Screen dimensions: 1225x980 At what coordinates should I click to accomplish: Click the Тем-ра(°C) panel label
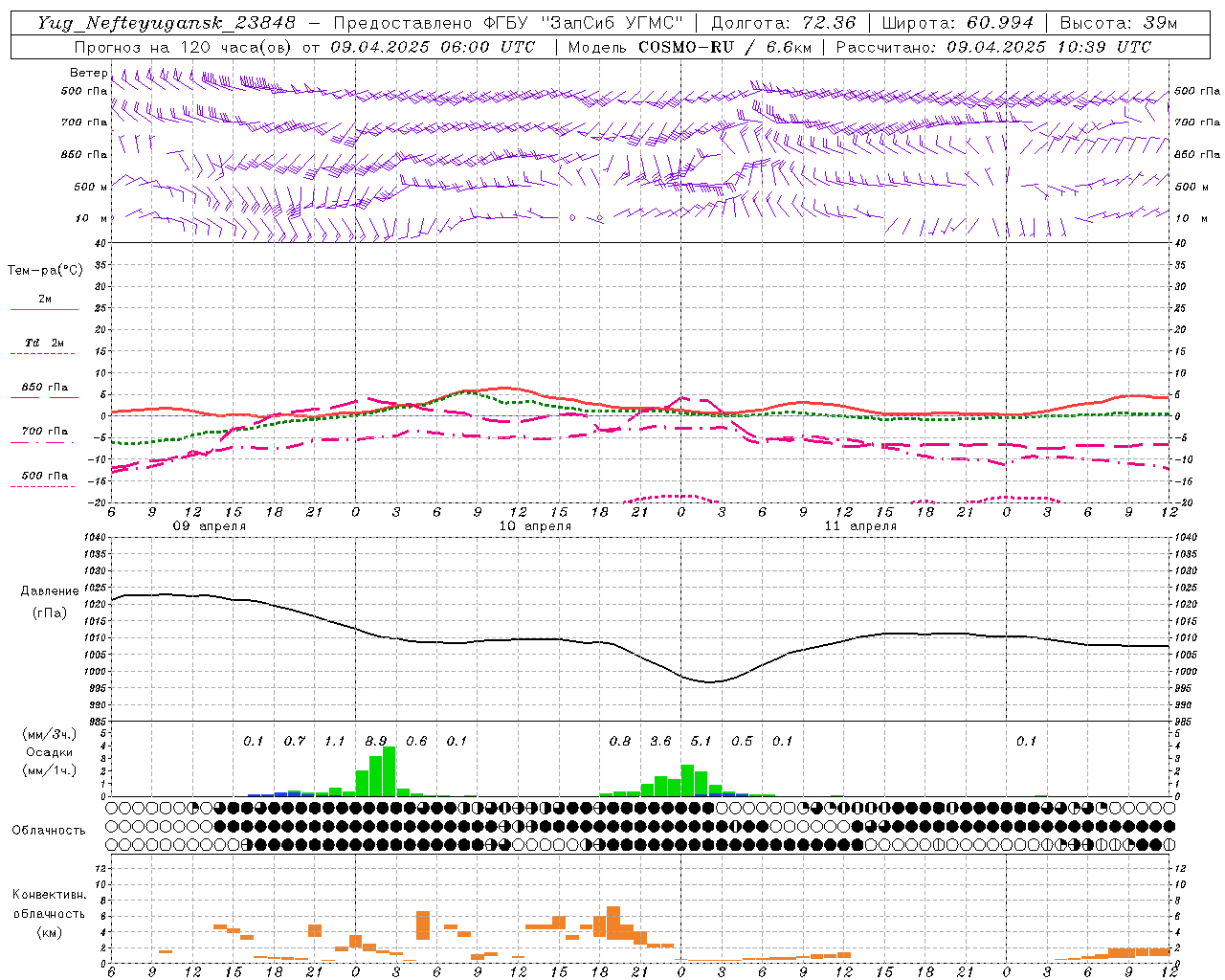[x=45, y=271]
